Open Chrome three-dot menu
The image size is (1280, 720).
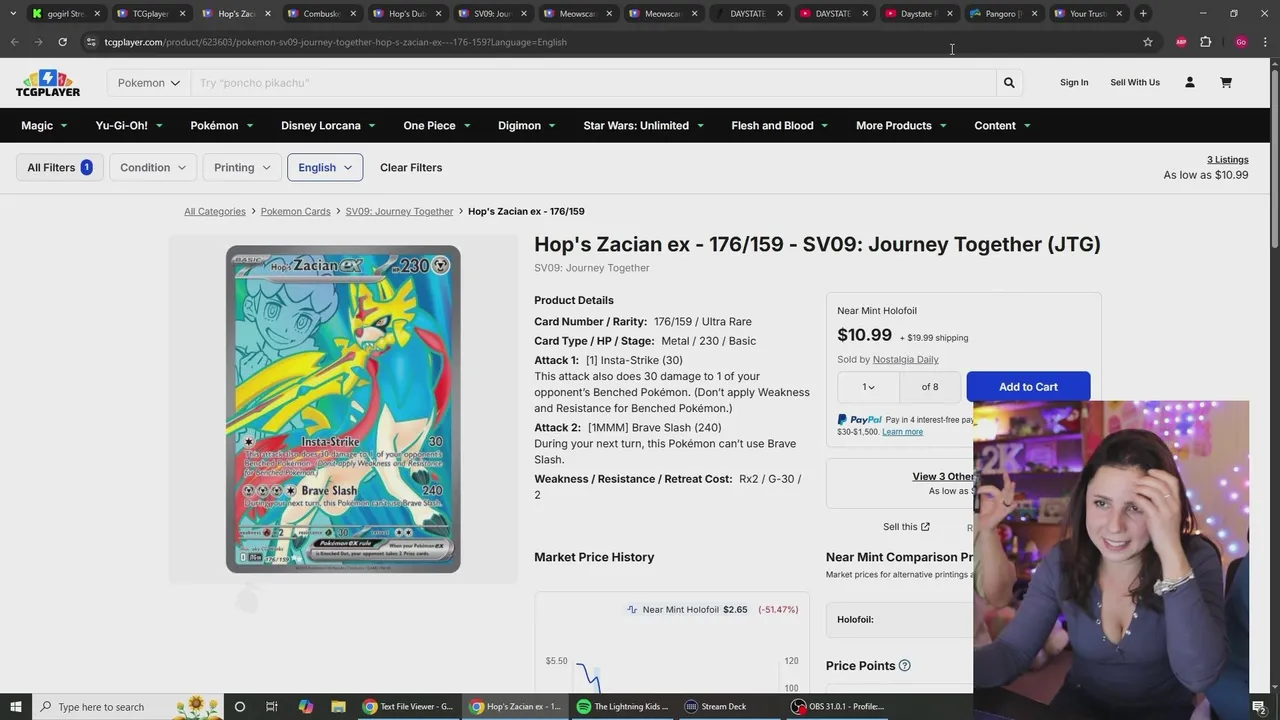pyautogui.click(x=1265, y=42)
